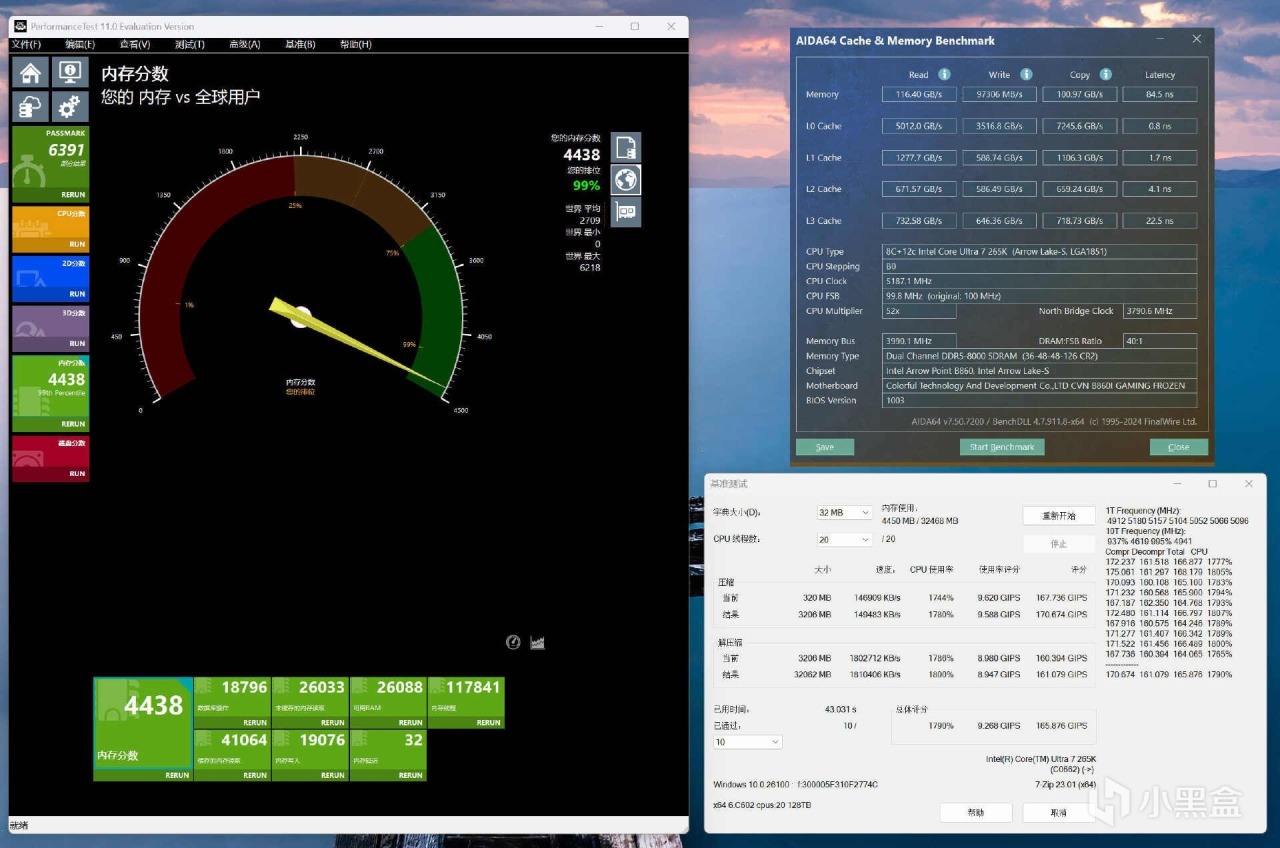
Task: Click the Write column info icon
Action: coord(1025,74)
